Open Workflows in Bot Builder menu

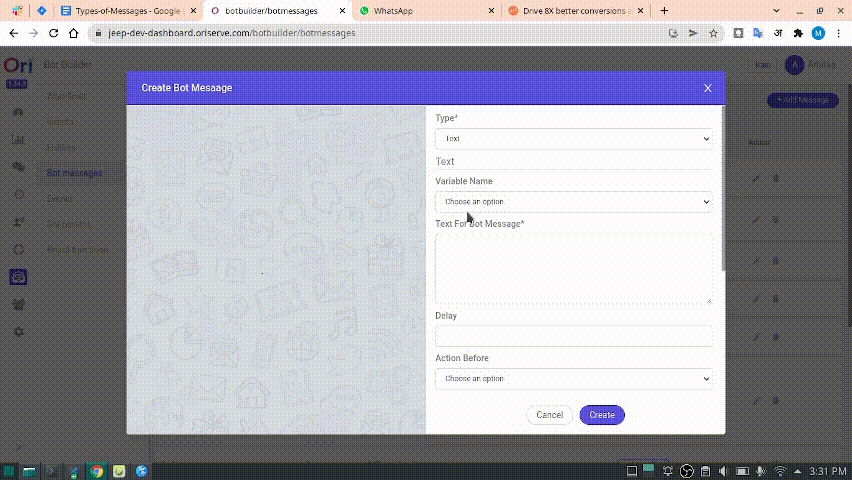point(67,96)
